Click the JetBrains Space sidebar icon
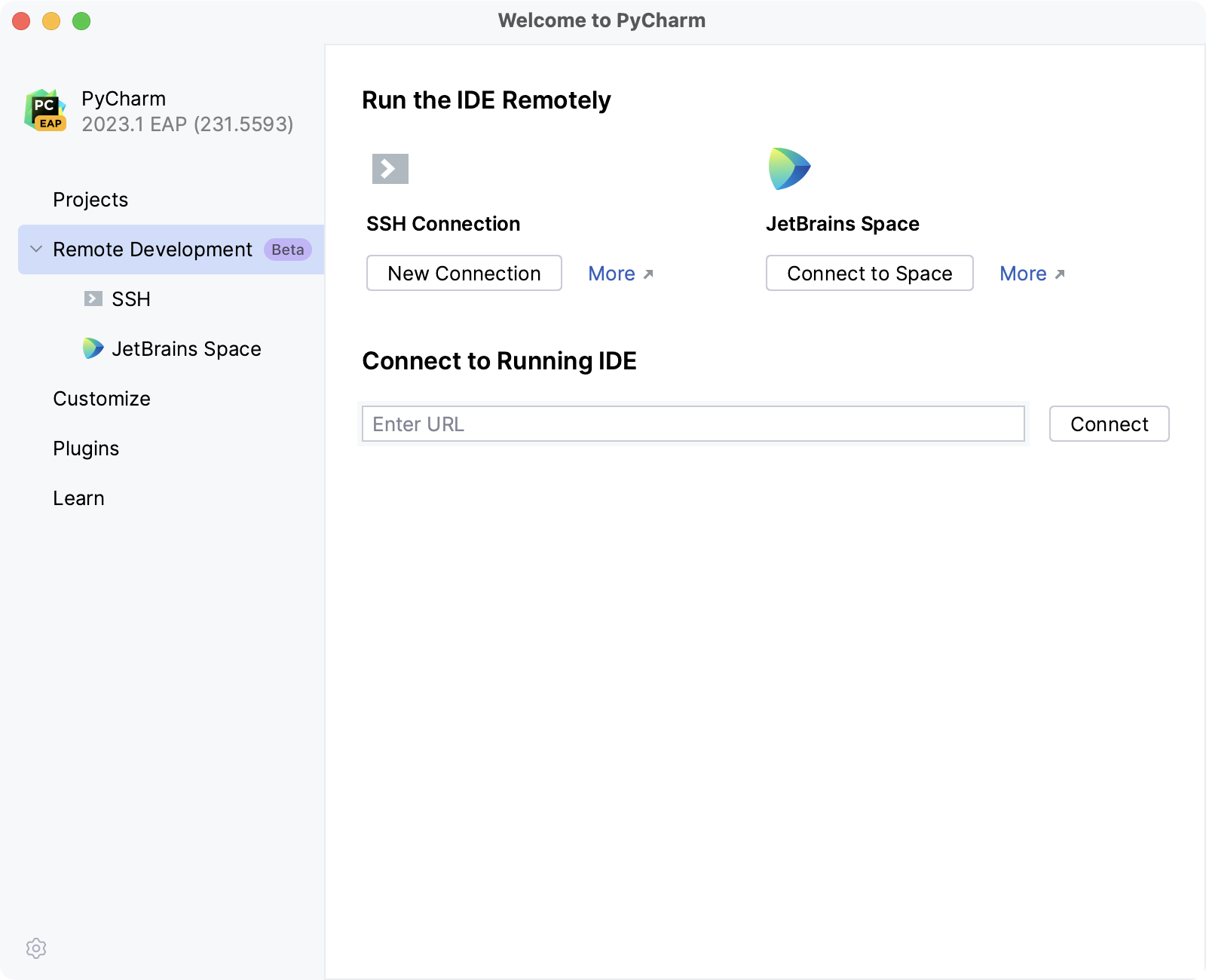Screen dimensions: 1206x980 pyautogui.click(x=92, y=348)
